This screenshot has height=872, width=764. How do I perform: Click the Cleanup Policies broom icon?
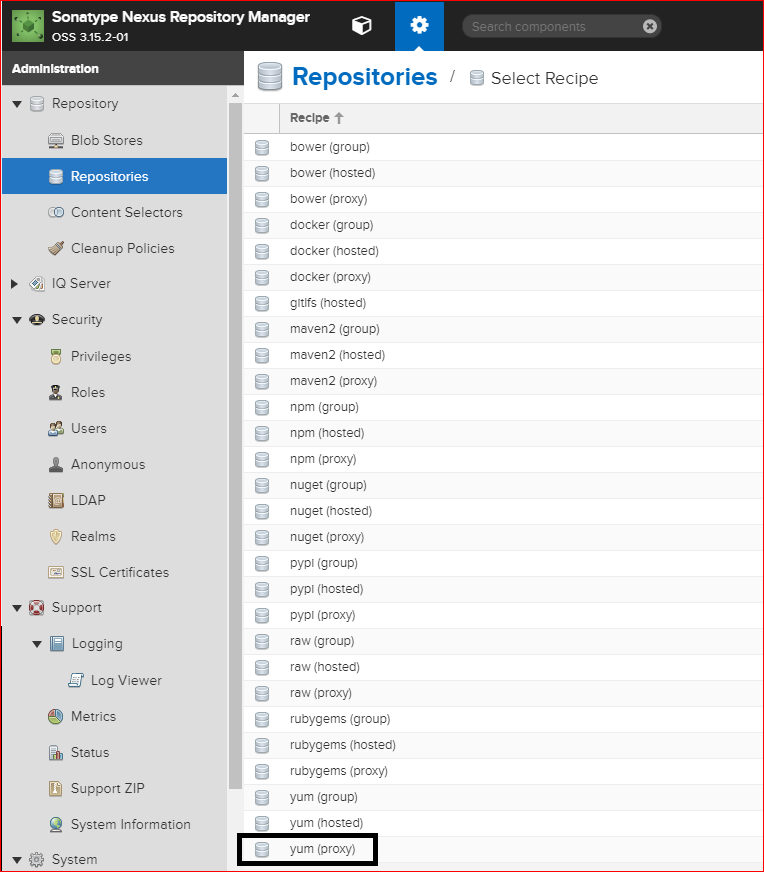point(56,249)
